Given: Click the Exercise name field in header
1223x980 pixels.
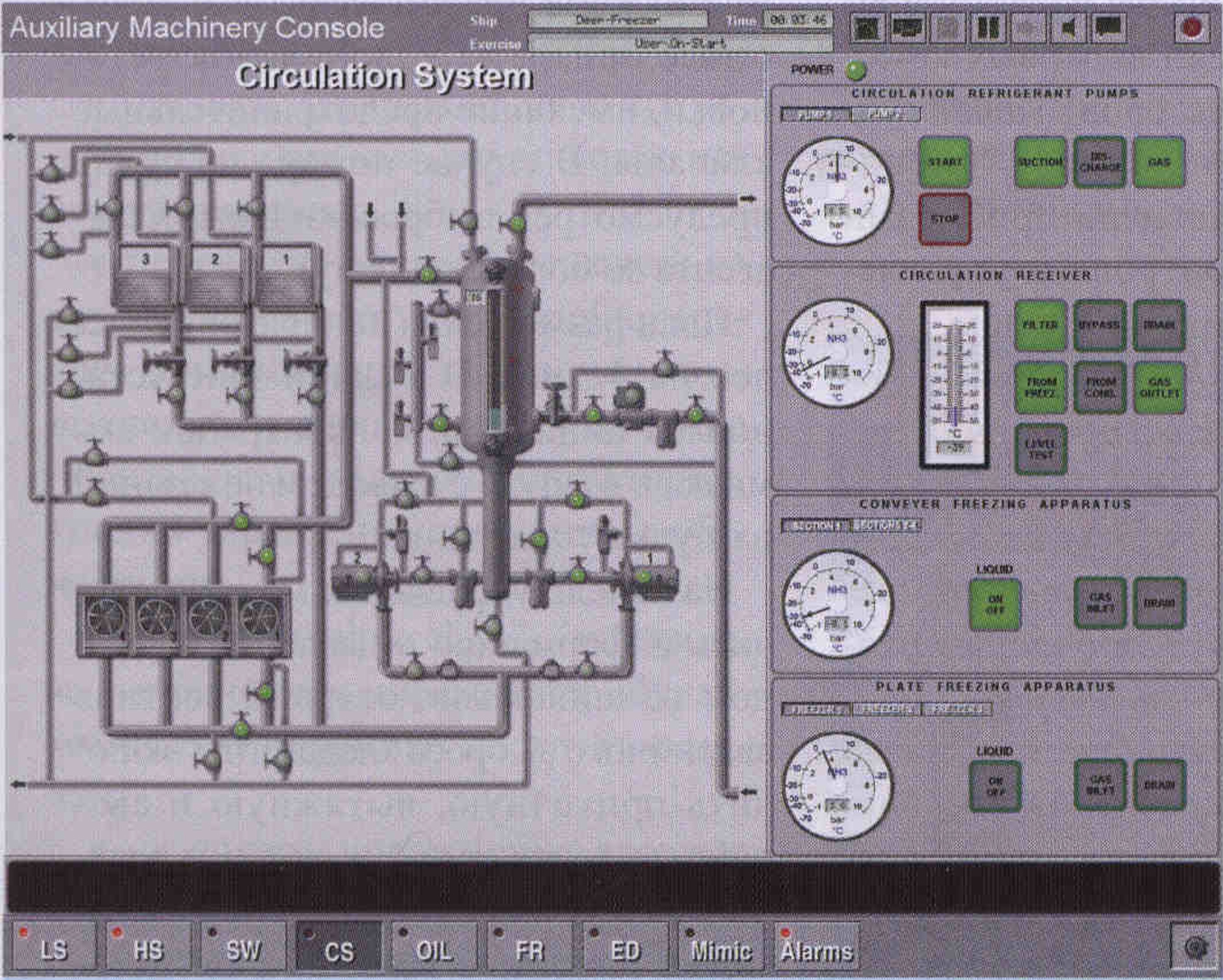Looking at the screenshot, I should [x=679, y=44].
